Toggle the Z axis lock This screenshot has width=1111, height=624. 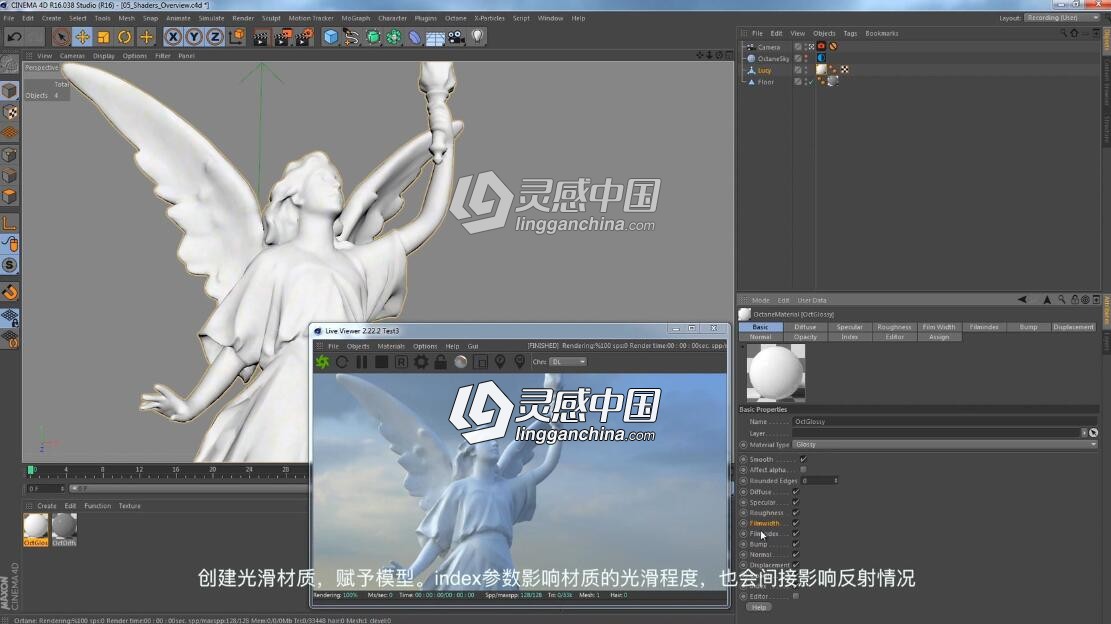215,37
